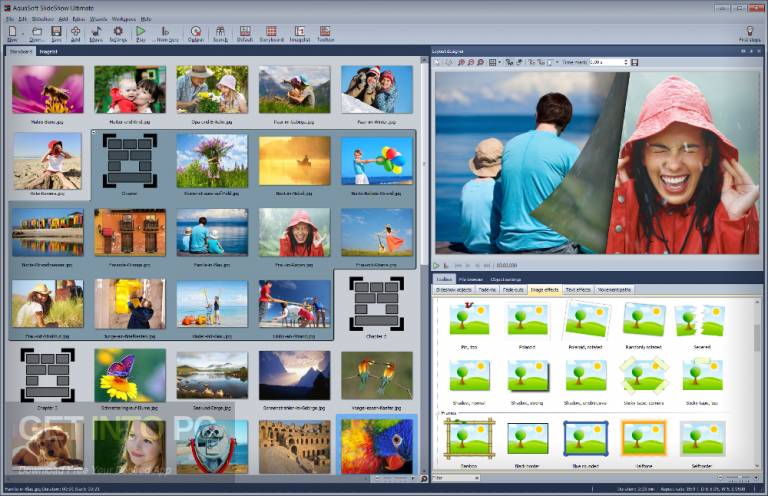Select the bee on pink flower thumbnail

click(48, 90)
